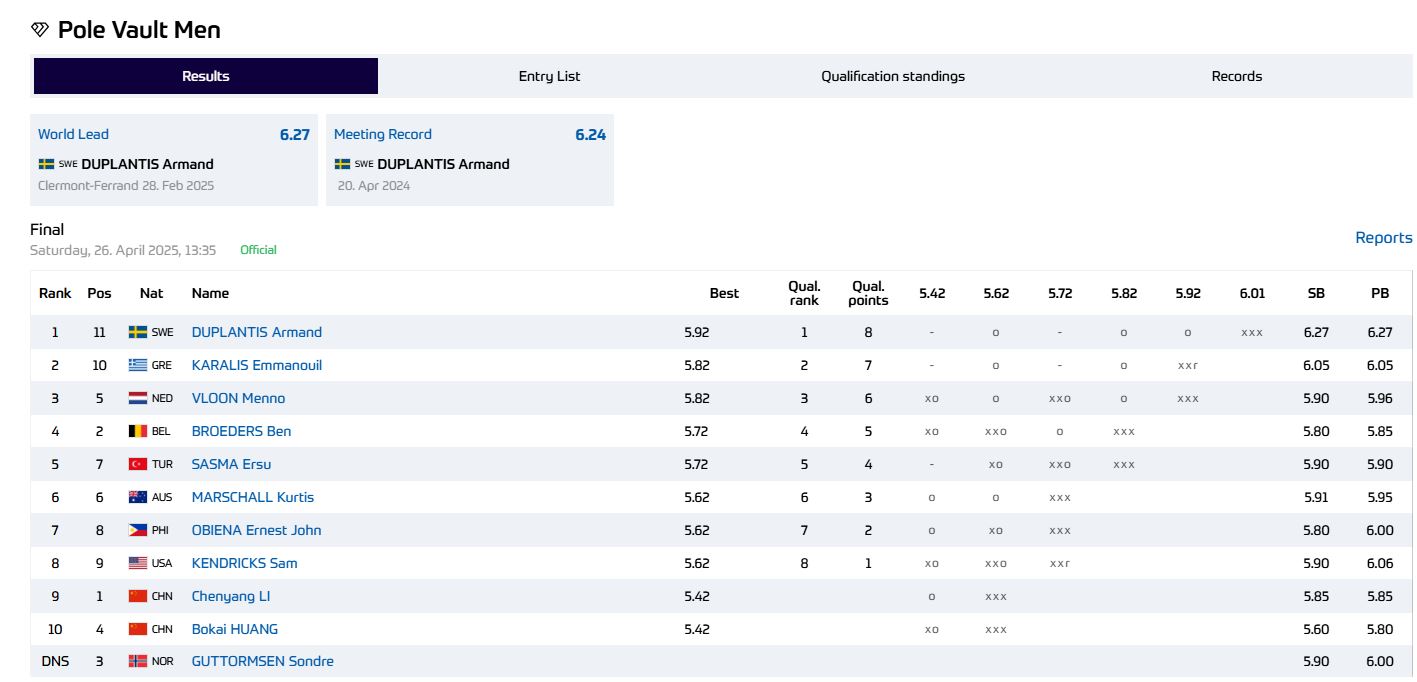Click the Swedish flag in World Lead card

click(x=46, y=164)
